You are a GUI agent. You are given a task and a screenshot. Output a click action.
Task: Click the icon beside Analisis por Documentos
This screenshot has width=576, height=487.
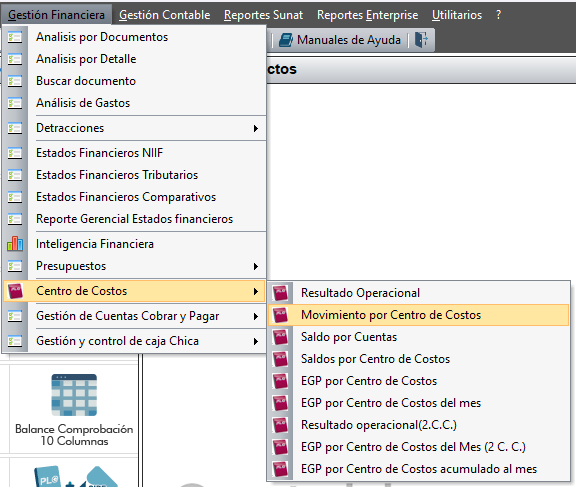(15, 37)
